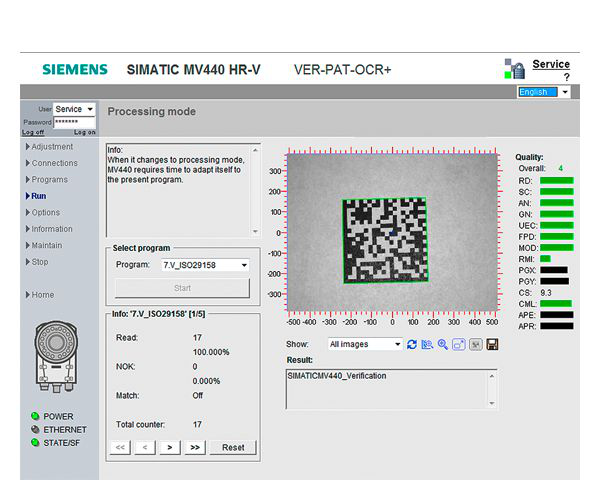The height and width of the screenshot is (500, 600).
Task: Click the zoom-with-chart magnifier icon
Action: [x=427, y=344]
